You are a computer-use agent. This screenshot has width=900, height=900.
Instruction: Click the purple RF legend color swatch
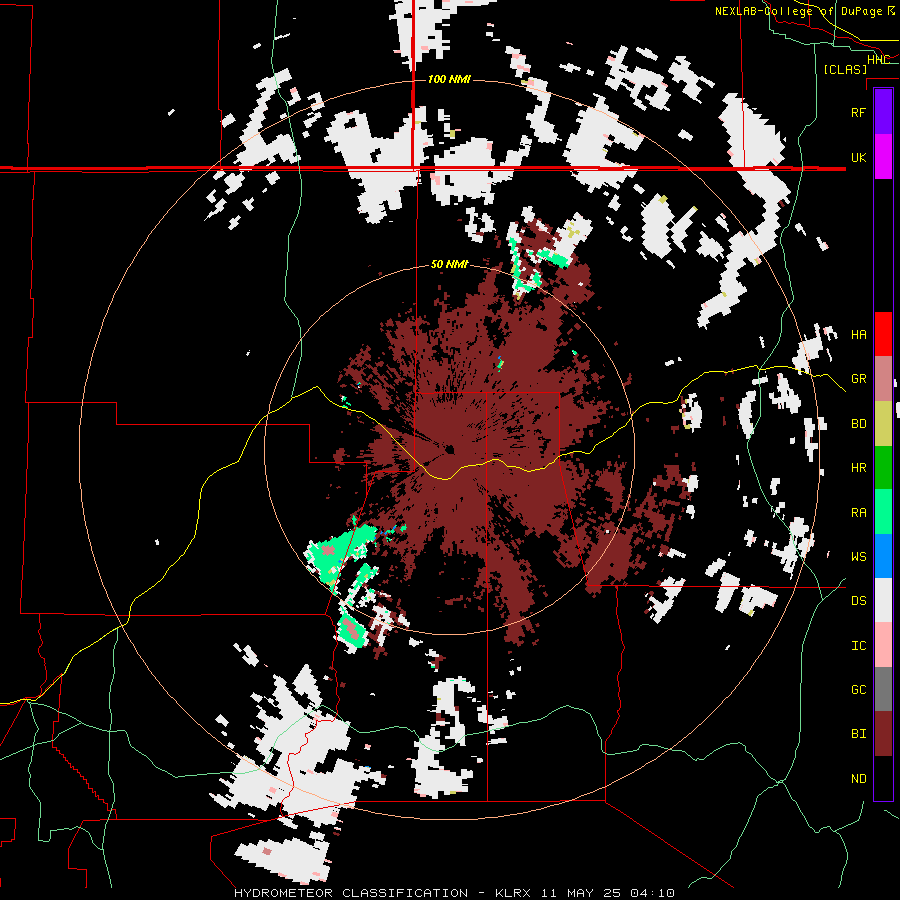883,112
